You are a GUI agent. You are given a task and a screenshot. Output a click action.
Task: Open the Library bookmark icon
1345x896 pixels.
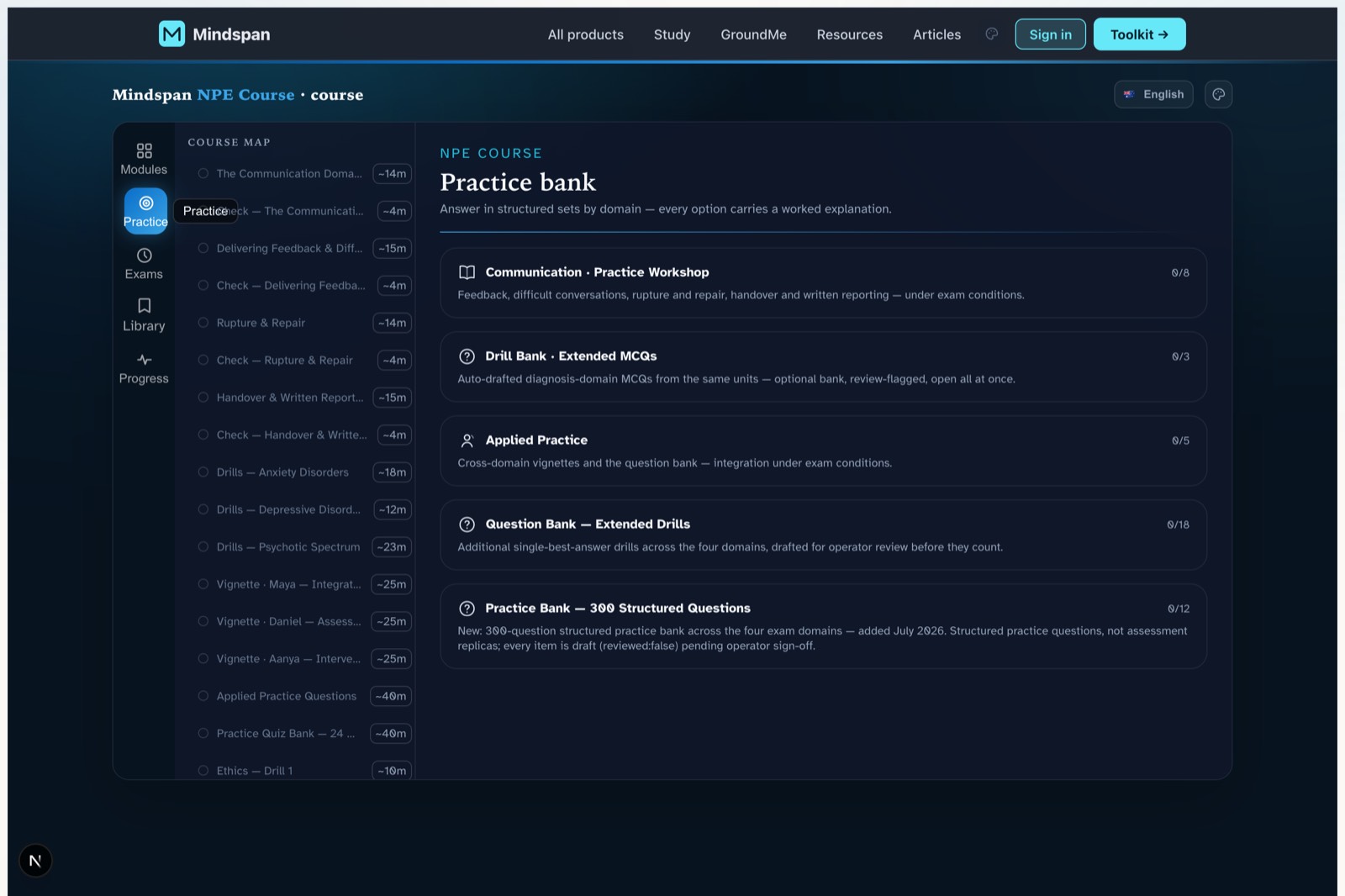click(145, 306)
